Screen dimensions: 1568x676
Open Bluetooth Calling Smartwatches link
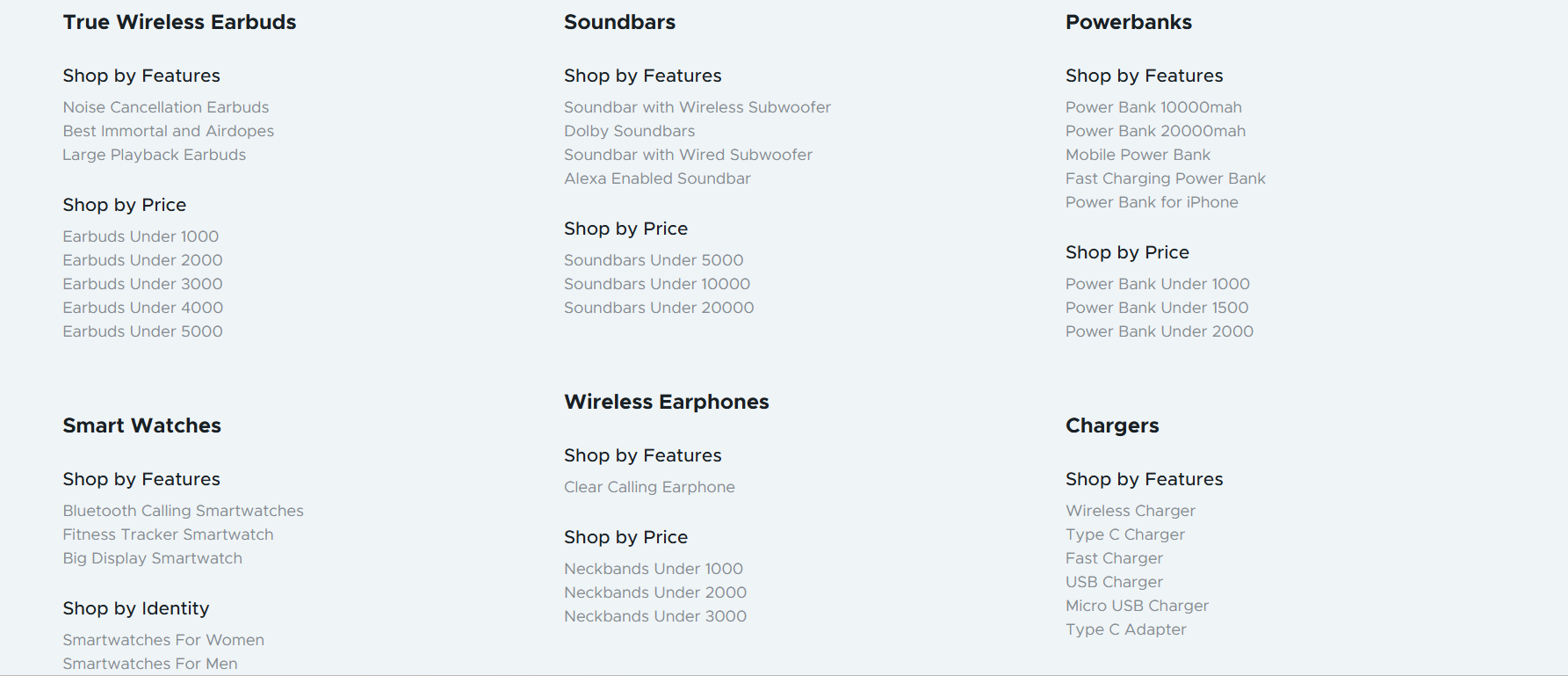tap(183, 511)
